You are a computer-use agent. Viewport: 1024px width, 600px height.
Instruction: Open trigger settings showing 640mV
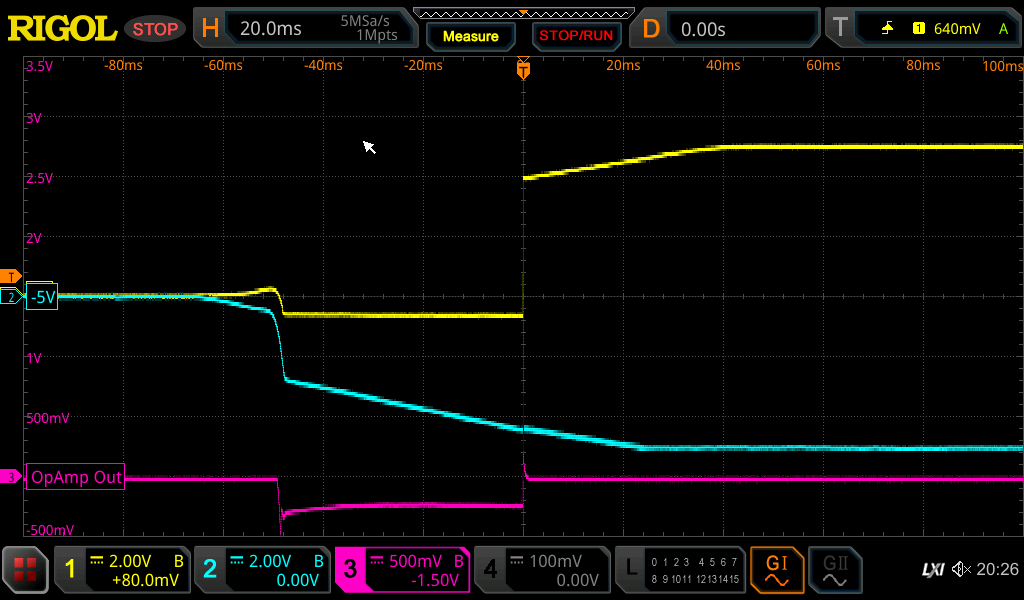[922, 29]
